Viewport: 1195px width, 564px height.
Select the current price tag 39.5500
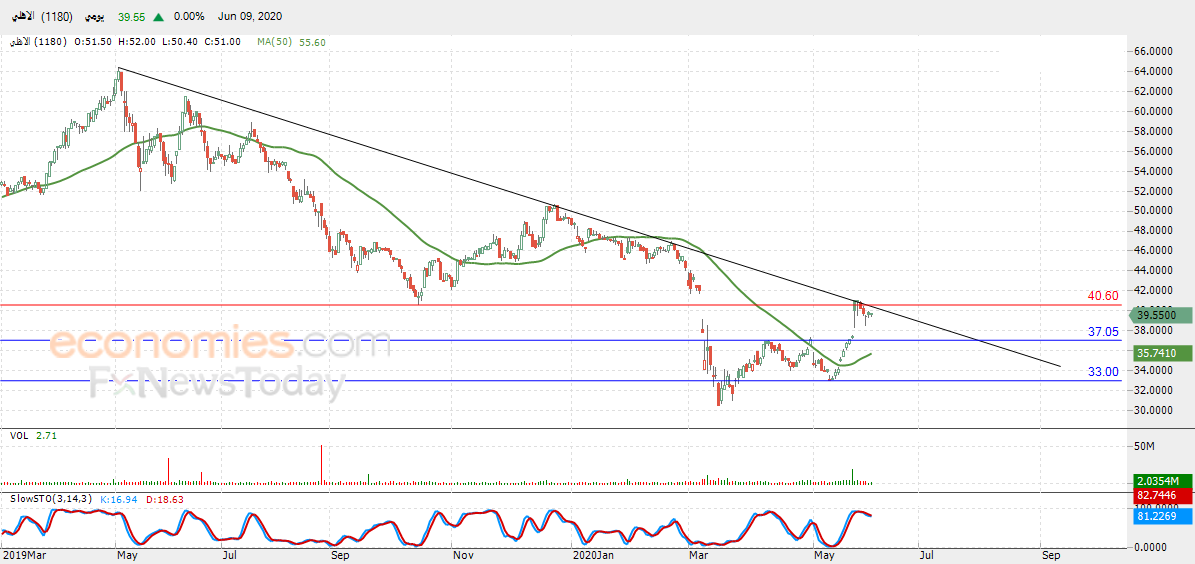coord(1158,315)
